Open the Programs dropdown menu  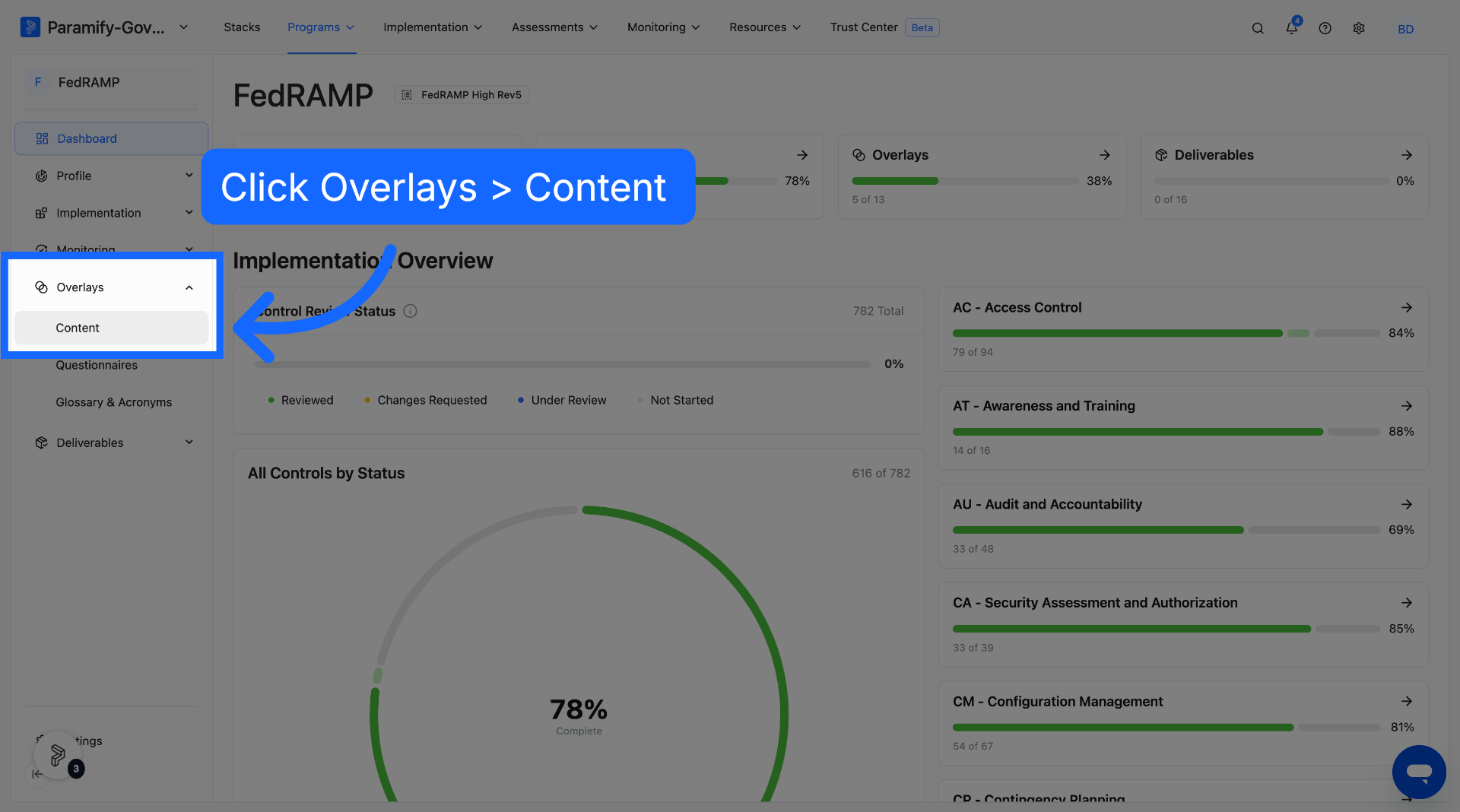[321, 27]
